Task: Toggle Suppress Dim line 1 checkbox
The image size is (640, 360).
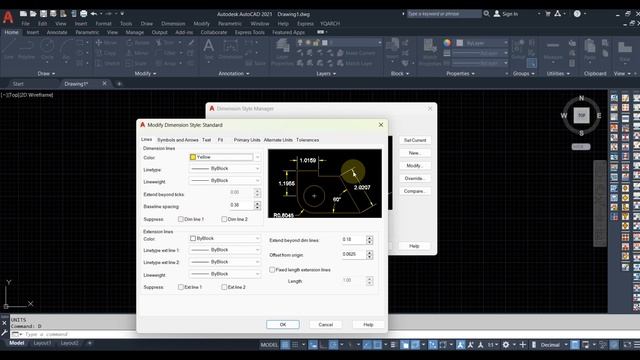Action: coord(181,219)
